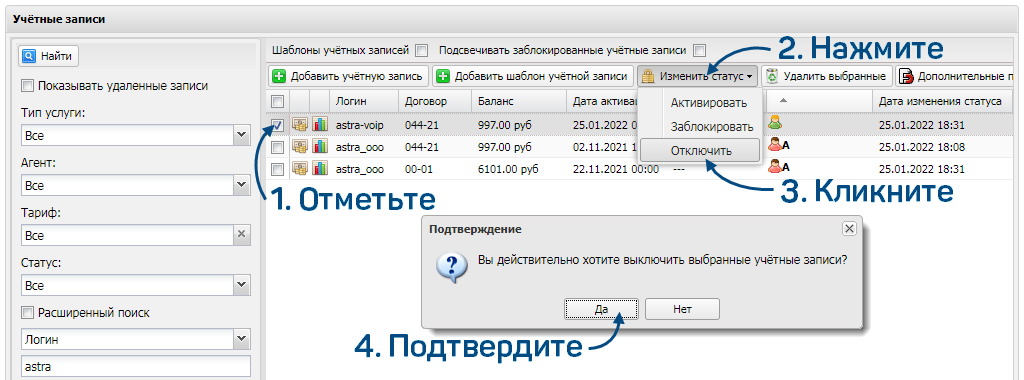The image size is (1024, 380).
Task: Open payments icon for astra_ooo 00-01 row
Action: click(300, 168)
